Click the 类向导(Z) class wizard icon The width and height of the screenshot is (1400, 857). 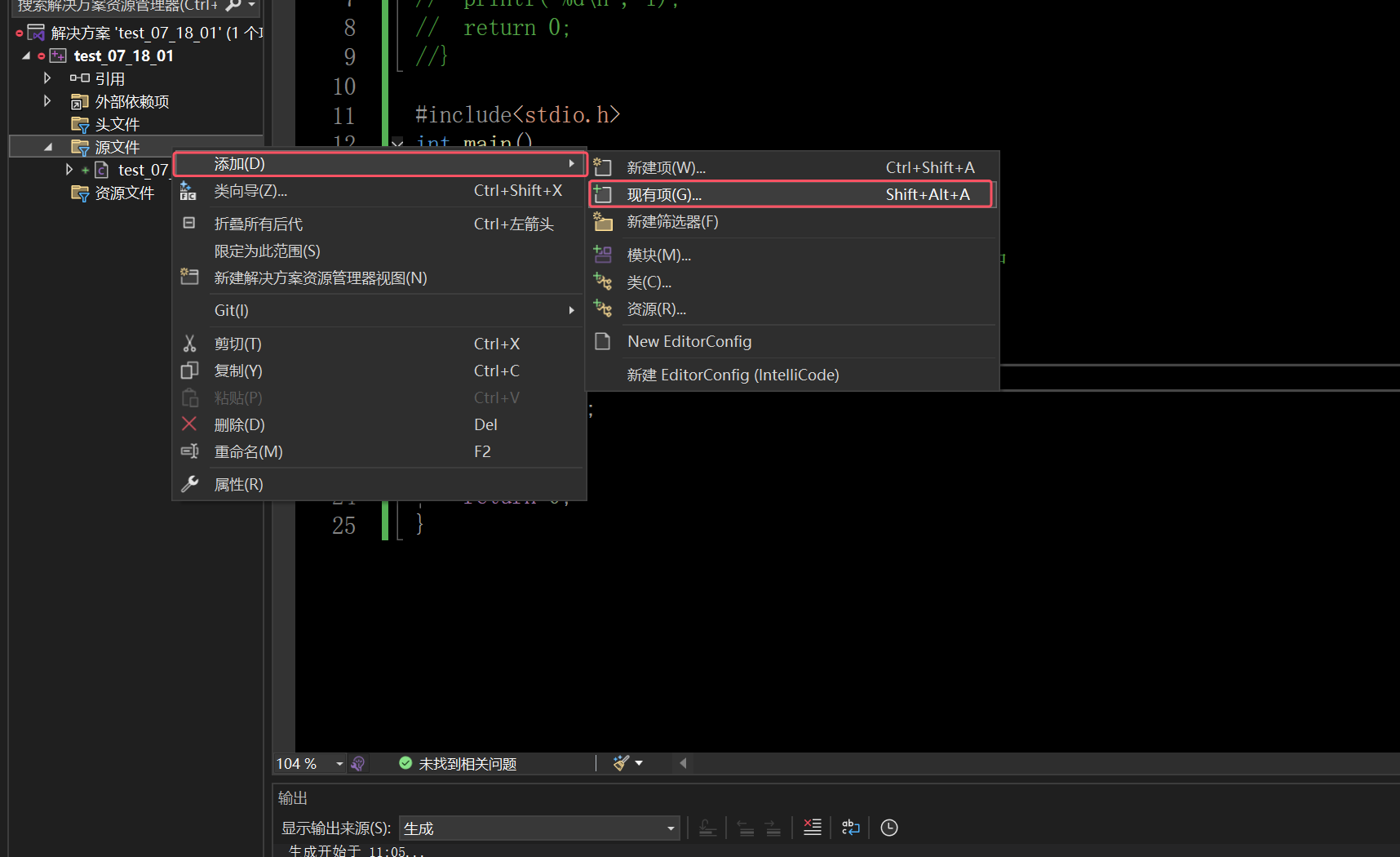tap(188, 191)
